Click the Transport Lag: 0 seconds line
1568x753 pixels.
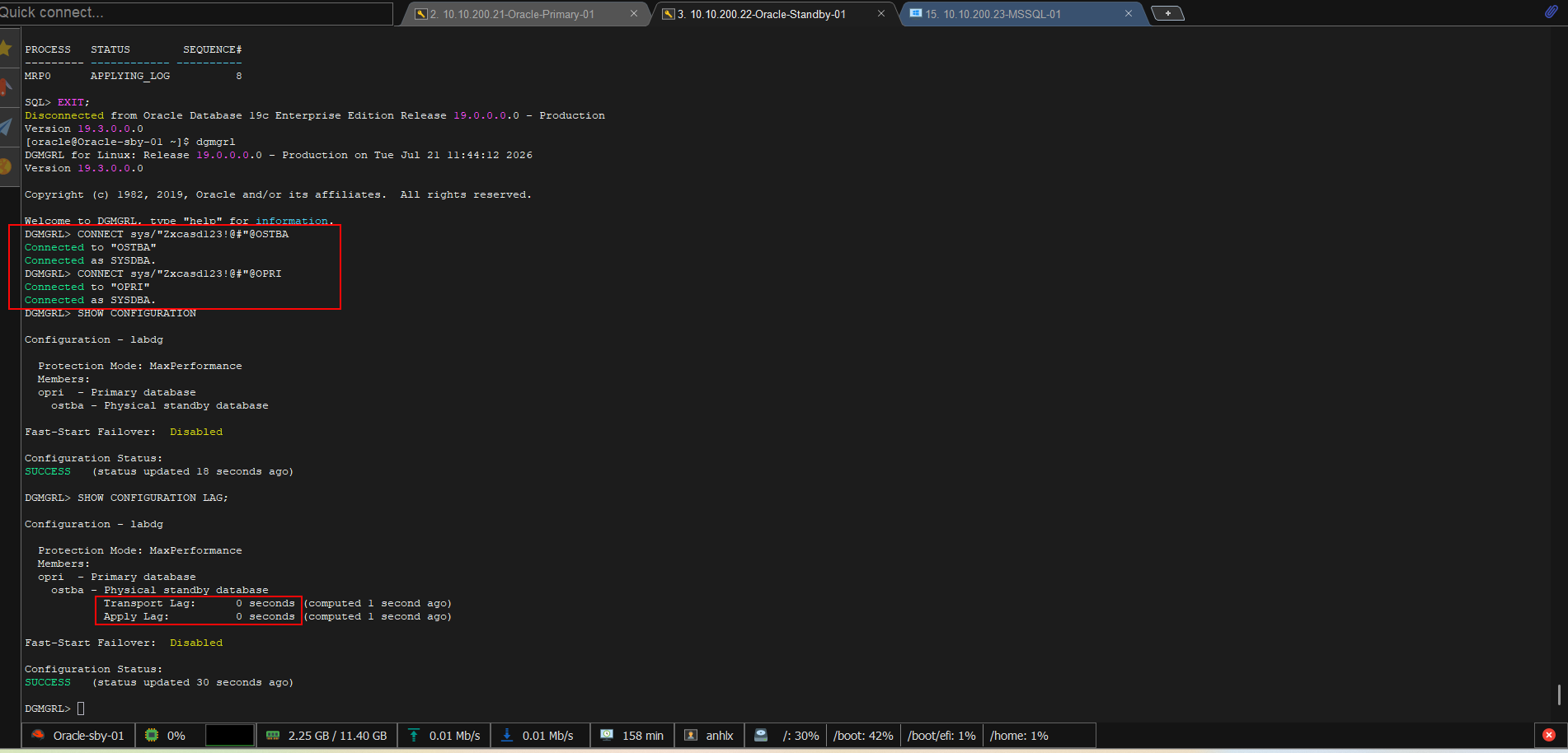pyautogui.click(x=277, y=603)
